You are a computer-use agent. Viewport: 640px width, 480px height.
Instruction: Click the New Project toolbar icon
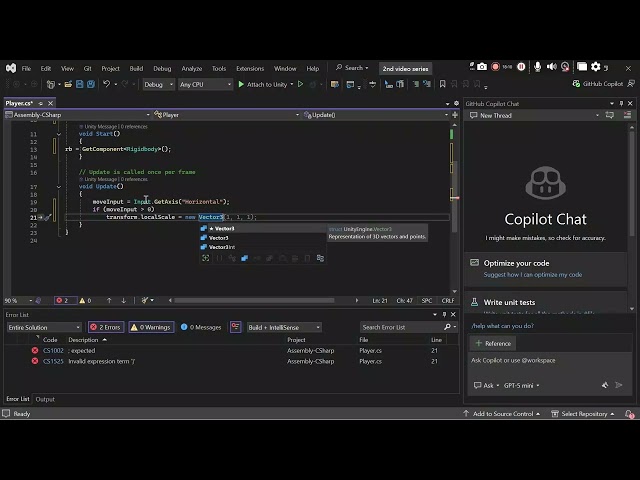click(x=51, y=84)
